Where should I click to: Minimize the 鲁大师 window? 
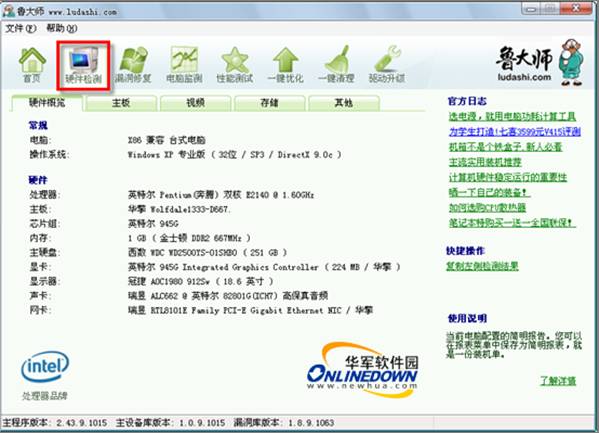coord(531,9)
